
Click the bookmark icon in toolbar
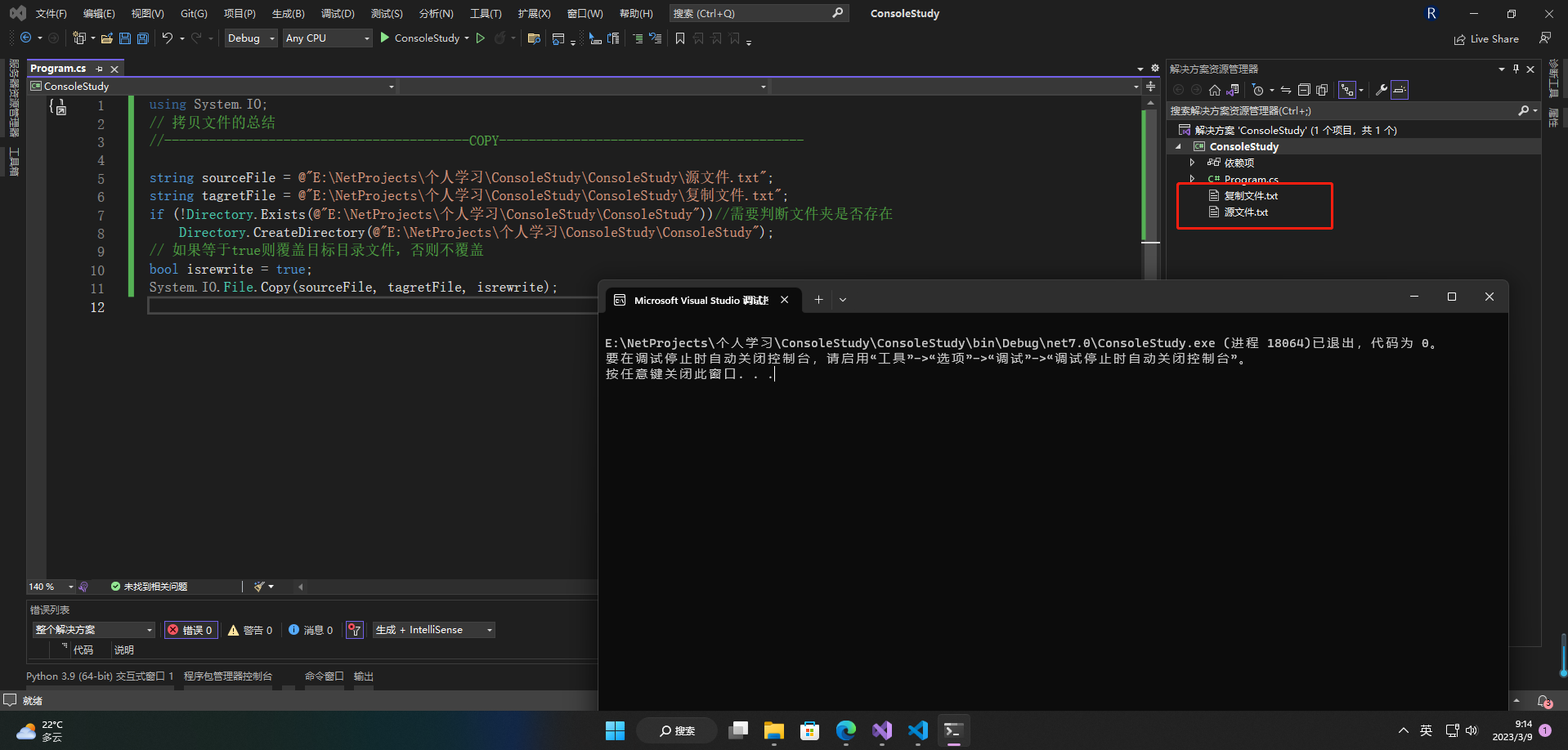coord(679,38)
